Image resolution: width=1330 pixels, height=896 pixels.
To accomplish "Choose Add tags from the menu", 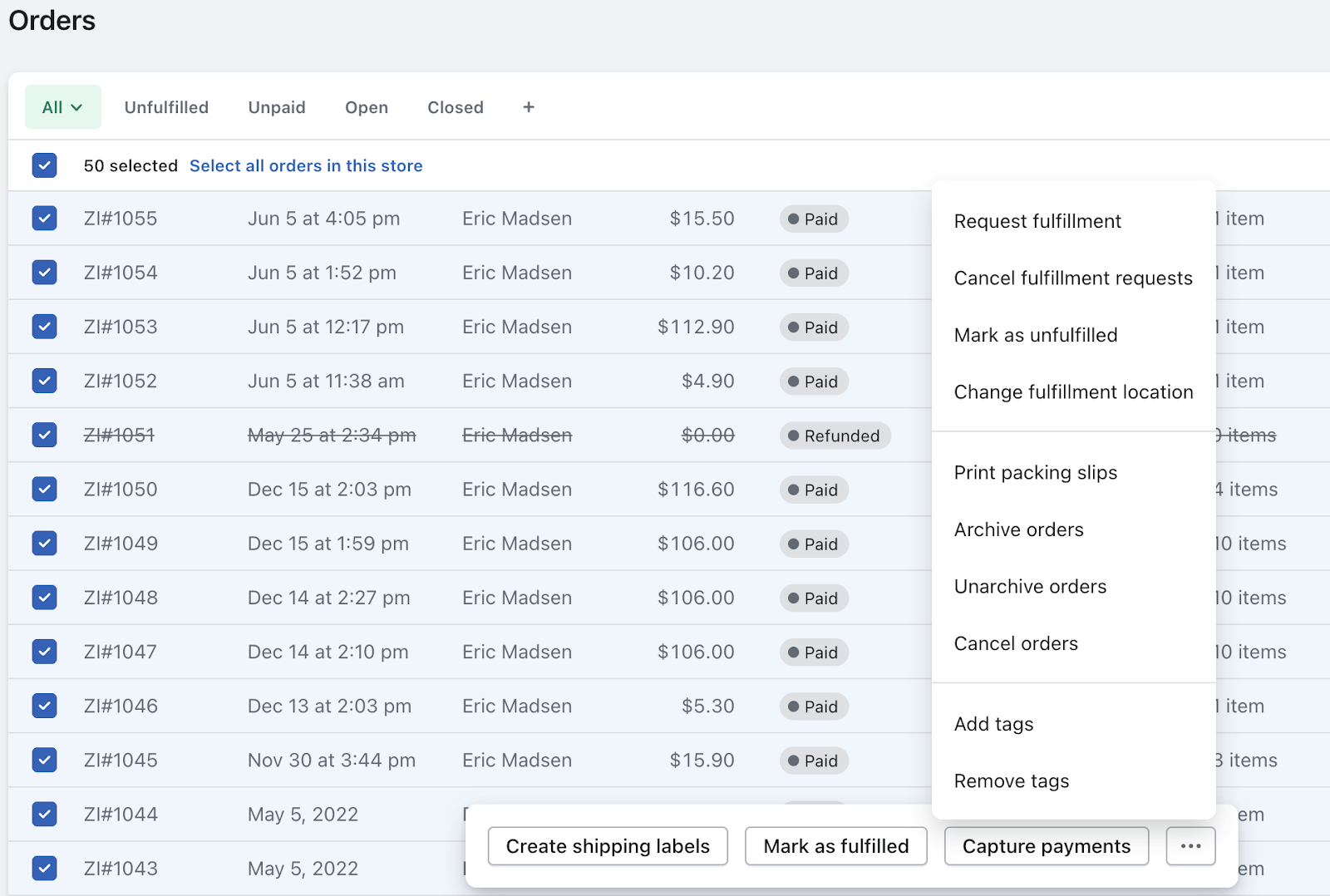I will pos(994,724).
